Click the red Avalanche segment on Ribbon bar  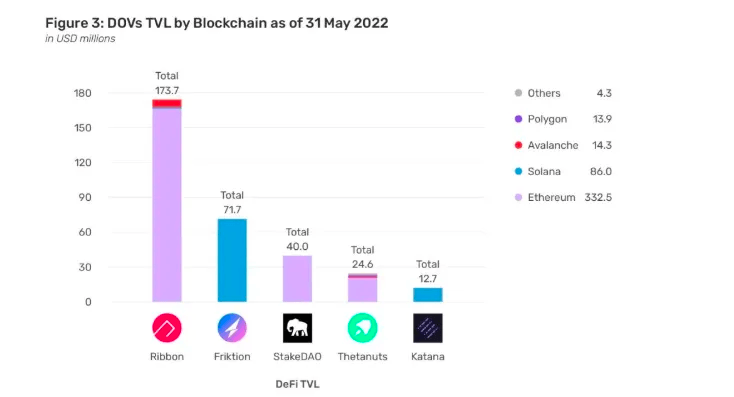pos(167,103)
